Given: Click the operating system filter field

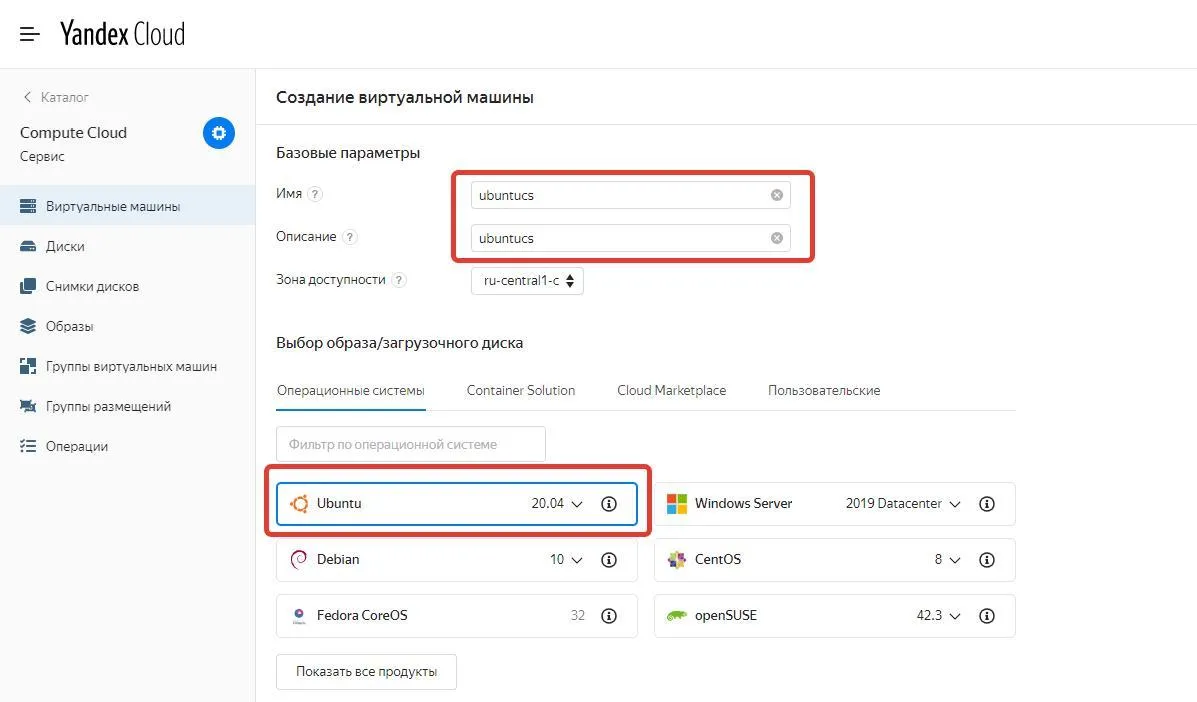Looking at the screenshot, I should click(411, 444).
